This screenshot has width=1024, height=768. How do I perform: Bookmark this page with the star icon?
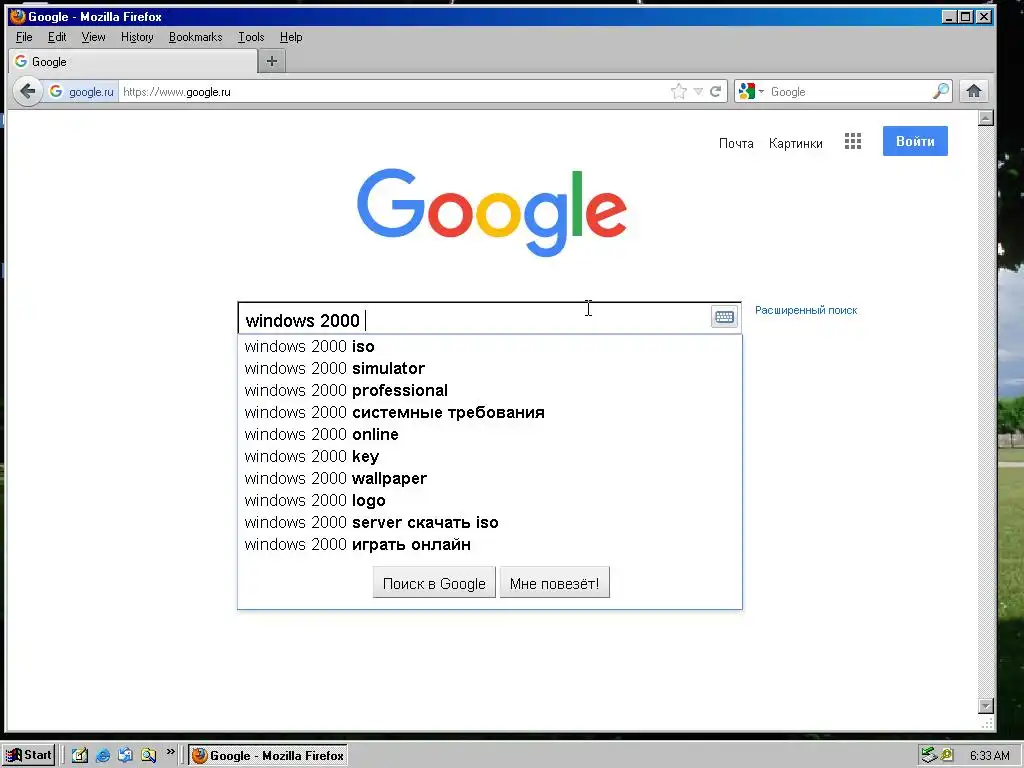pos(679,91)
